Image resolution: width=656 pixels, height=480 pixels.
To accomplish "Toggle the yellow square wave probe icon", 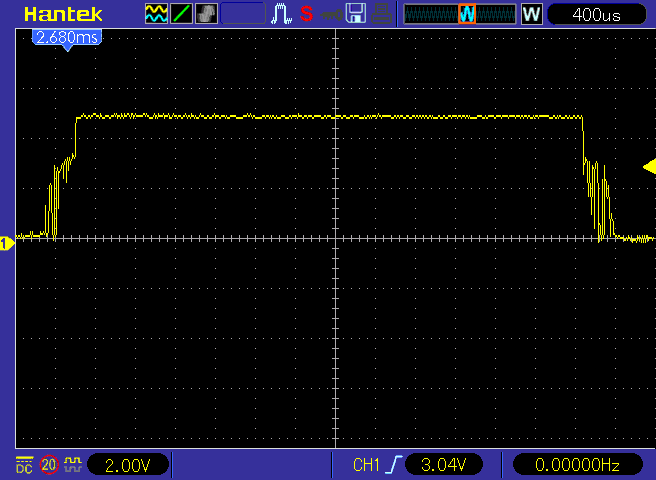I will click(x=73, y=465).
